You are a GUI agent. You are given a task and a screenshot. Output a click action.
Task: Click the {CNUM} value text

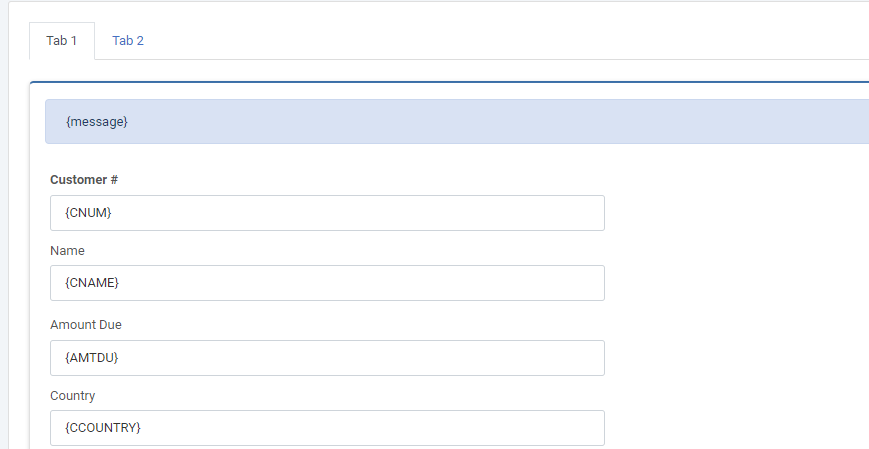88,212
